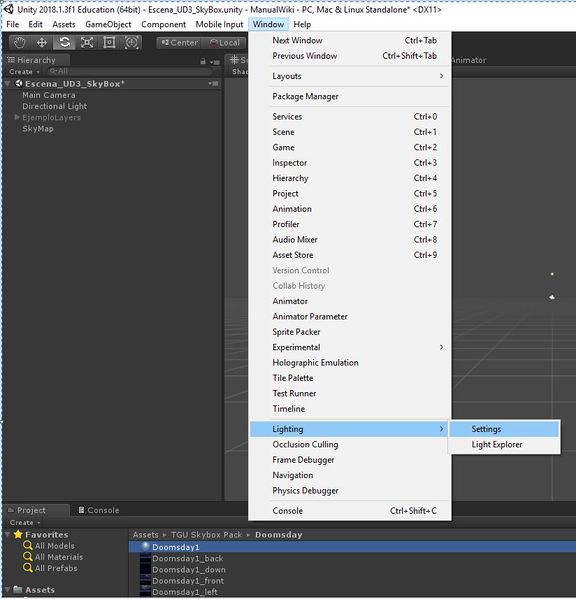Select the Rect transform tool
Screen dimensions: 576x599
109,42
